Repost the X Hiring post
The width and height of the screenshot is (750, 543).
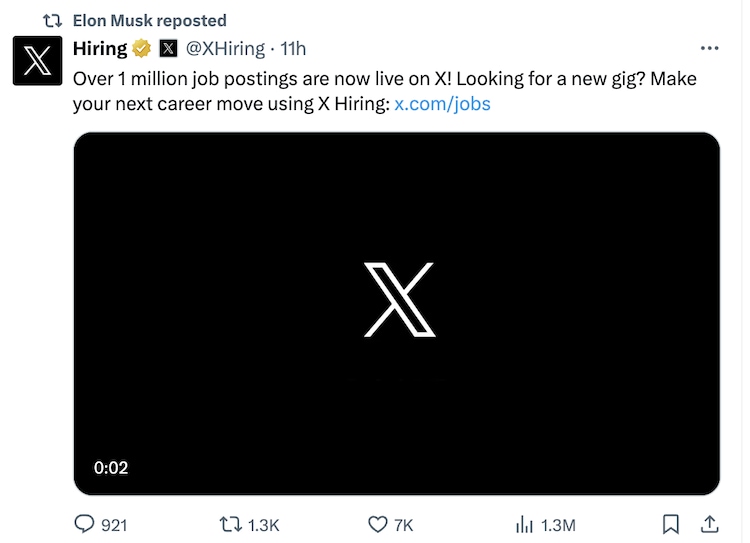pos(230,524)
